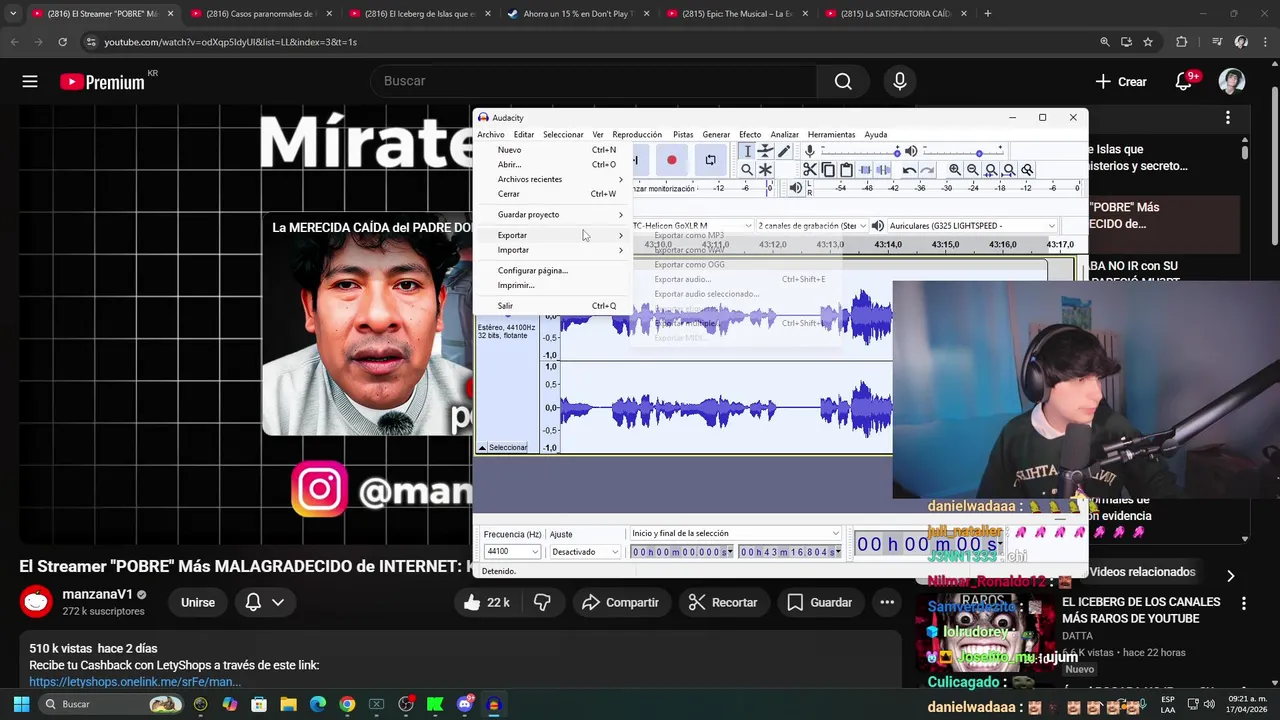Open the YouTube guide hamburger menu
Screen dimensions: 1280x720
[30, 82]
